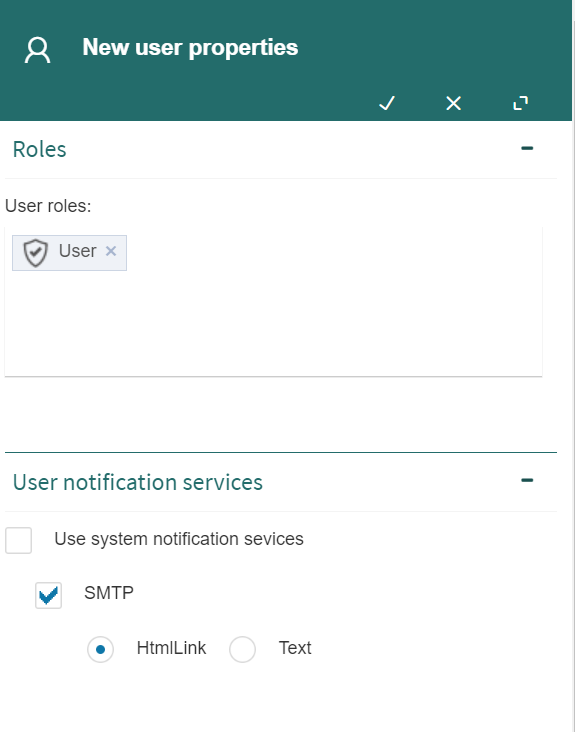Select the HtmlLink radio button
Viewport: 575px width, 732px height.
click(x=100, y=649)
